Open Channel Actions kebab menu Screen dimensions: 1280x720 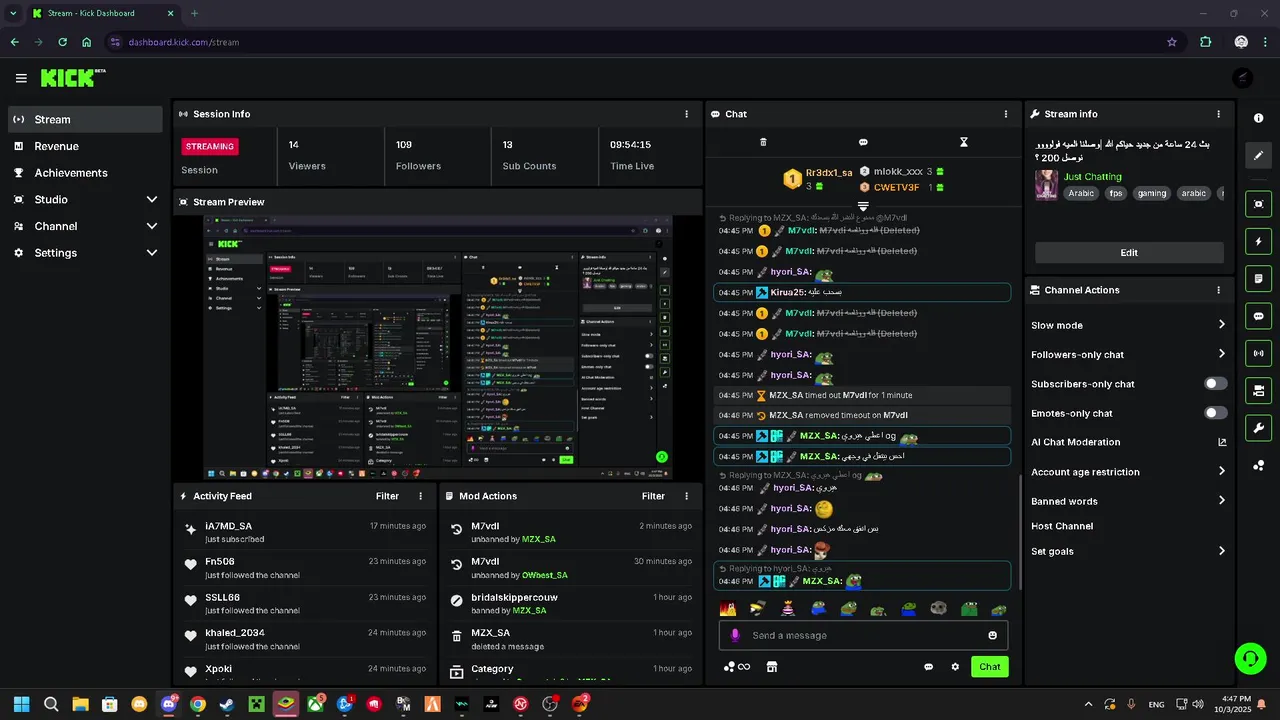click(1218, 290)
